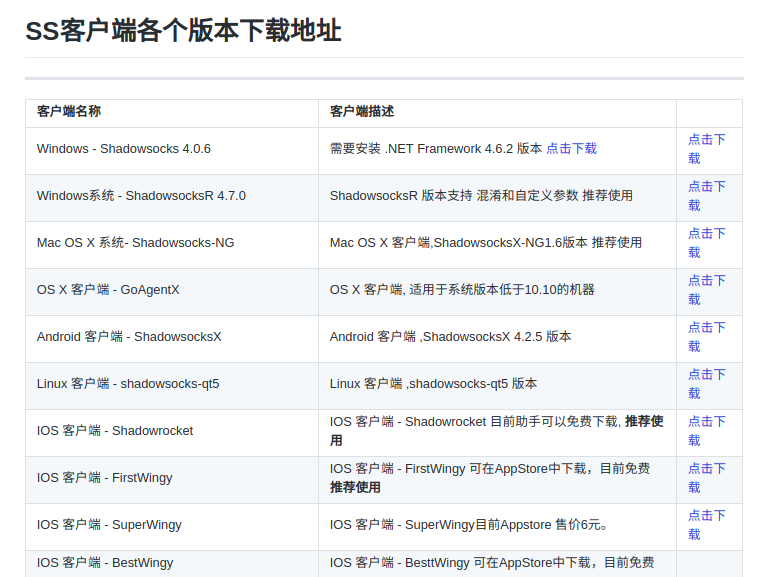Viewport: 770px width, 577px height.
Task: Click the download link for Windows Shadowsocks 4.0.6
Action: [x=706, y=140]
